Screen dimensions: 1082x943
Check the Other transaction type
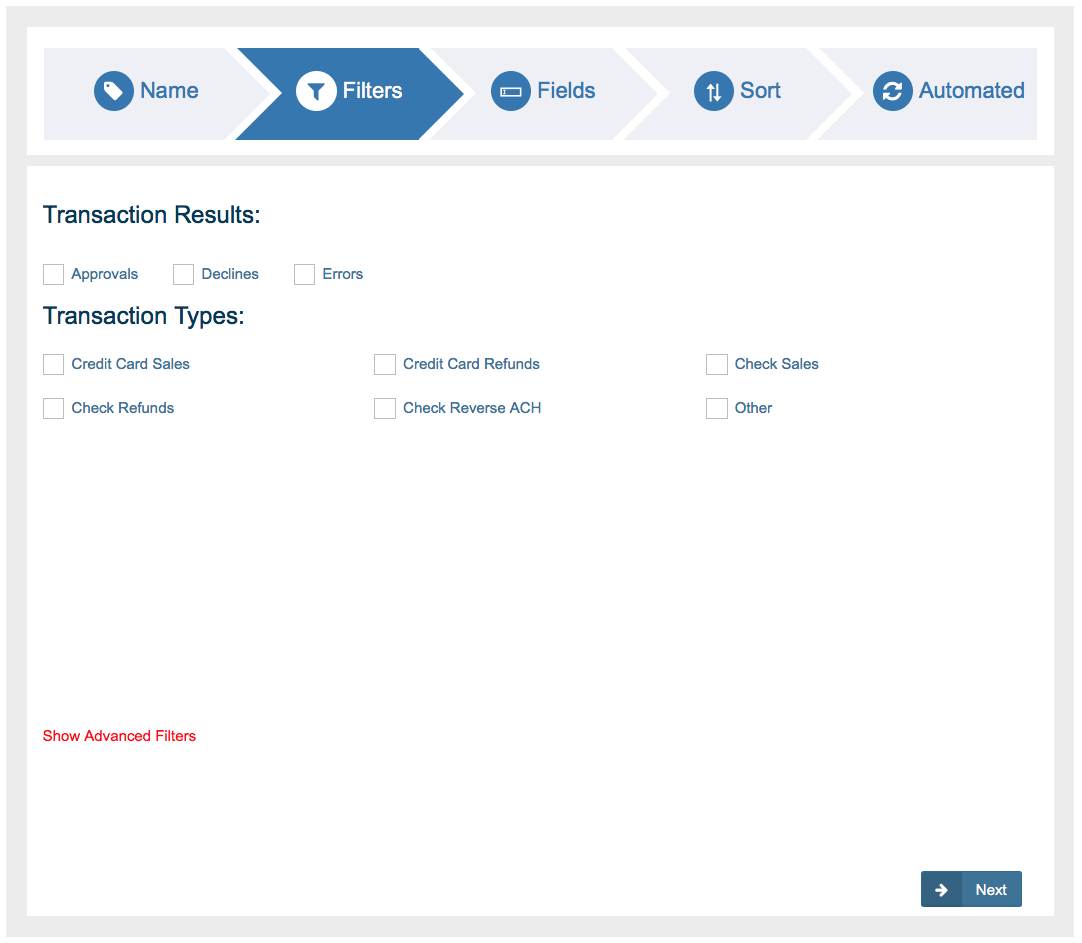716,408
